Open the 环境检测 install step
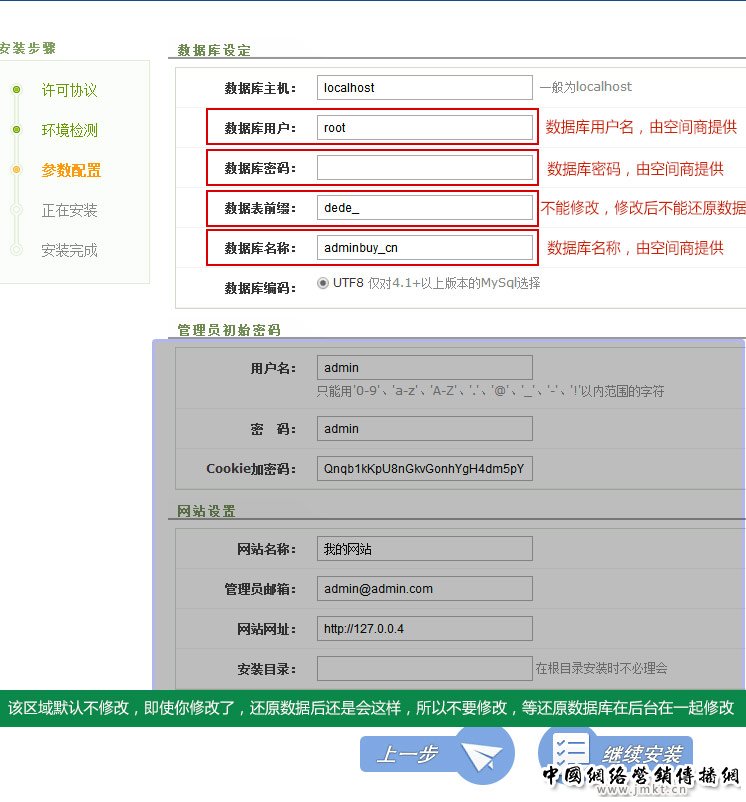Screen dimensions: 746x802 (69, 130)
